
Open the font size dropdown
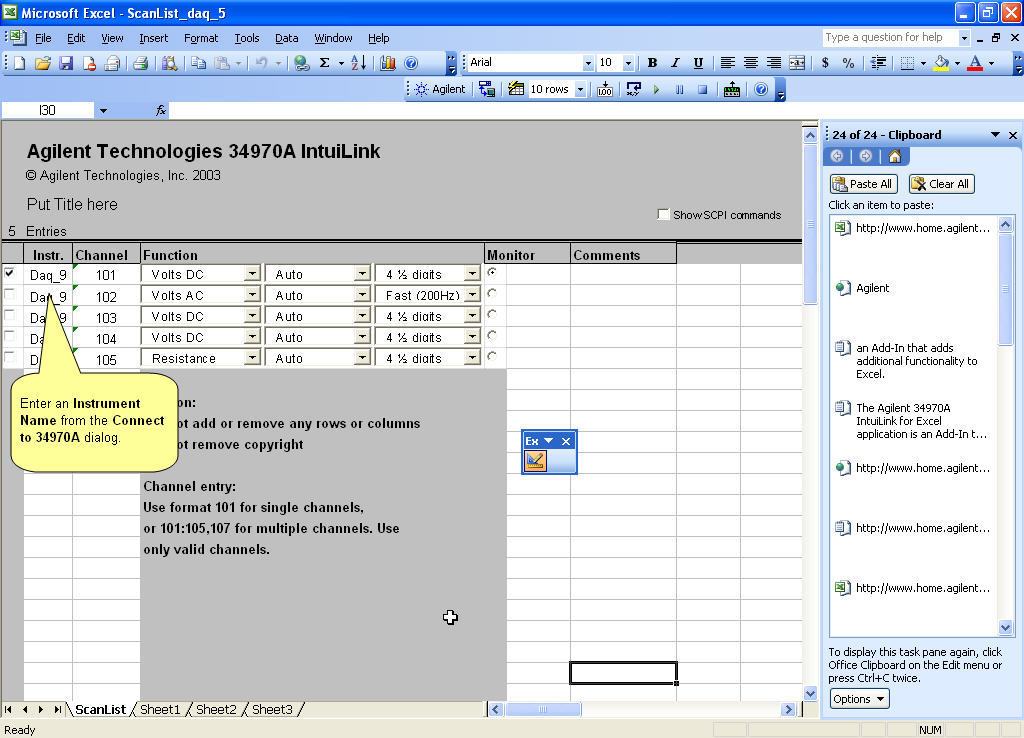[628, 63]
